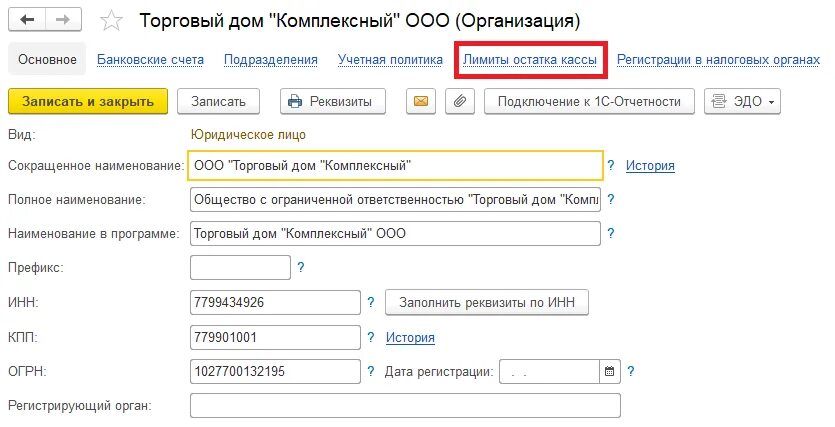The width and height of the screenshot is (835, 427).
Task: Select the ОГРН input field
Action: click(x=275, y=372)
